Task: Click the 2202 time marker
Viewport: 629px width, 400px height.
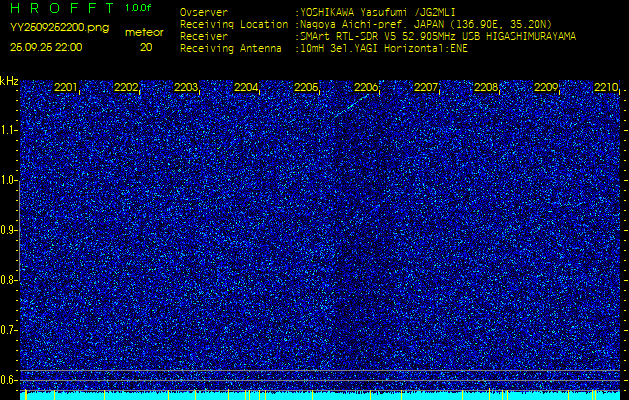Action: coord(126,87)
